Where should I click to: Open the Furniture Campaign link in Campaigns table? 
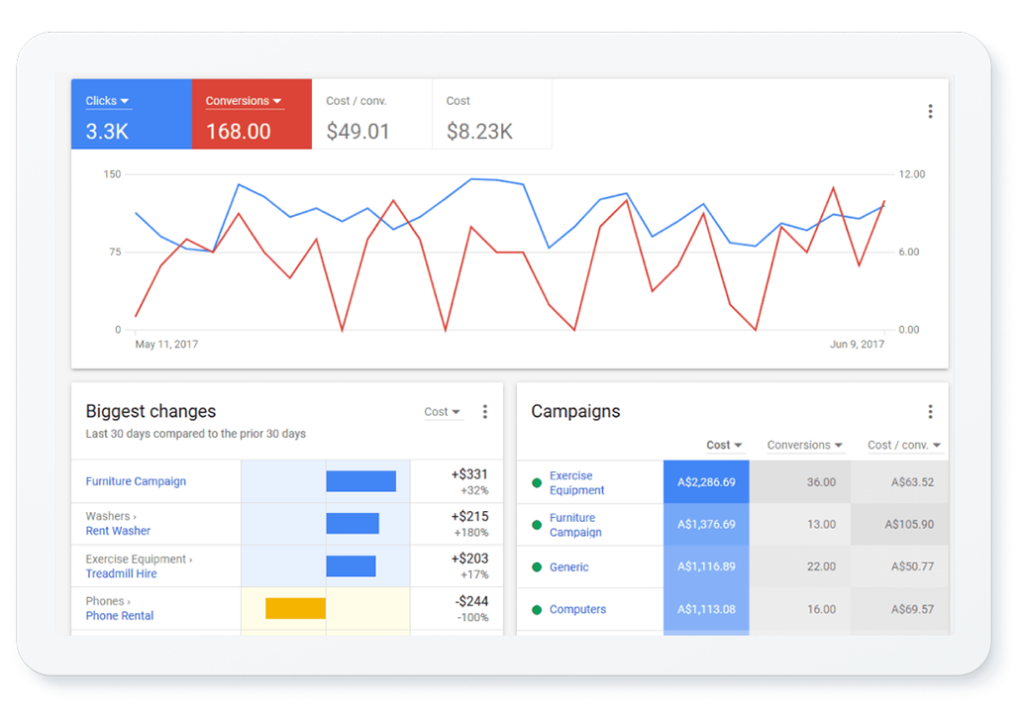click(x=575, y=525)
